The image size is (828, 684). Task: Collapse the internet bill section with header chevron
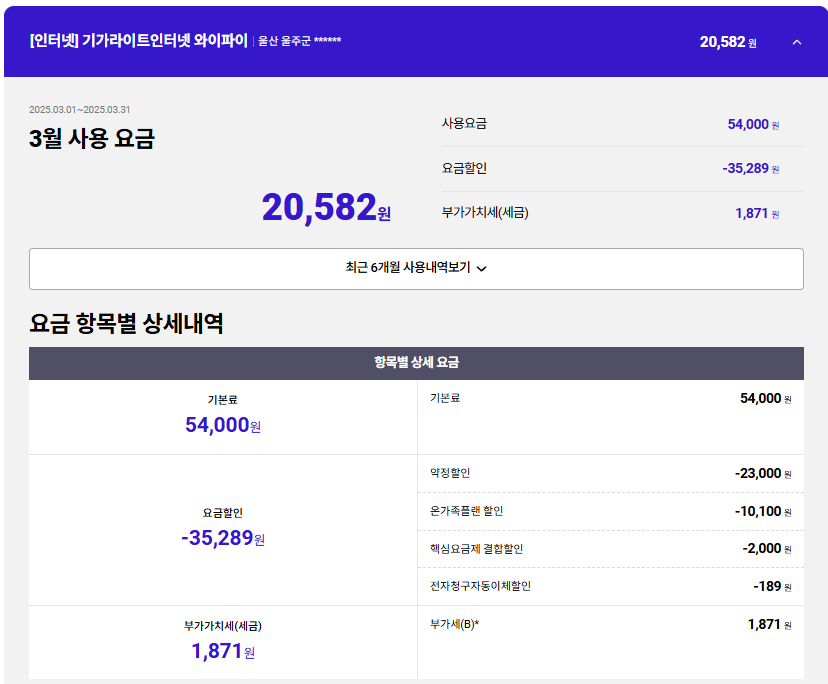point(796,42)
